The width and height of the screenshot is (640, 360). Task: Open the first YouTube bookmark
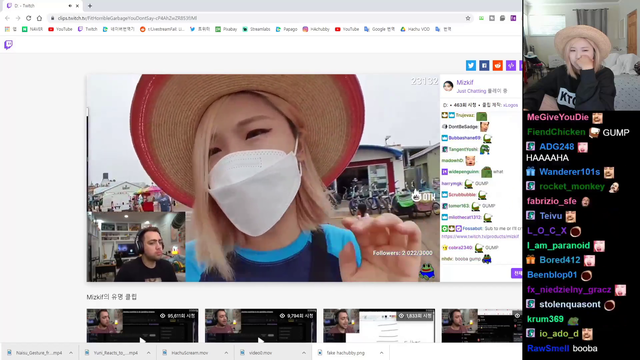[60, 29]
